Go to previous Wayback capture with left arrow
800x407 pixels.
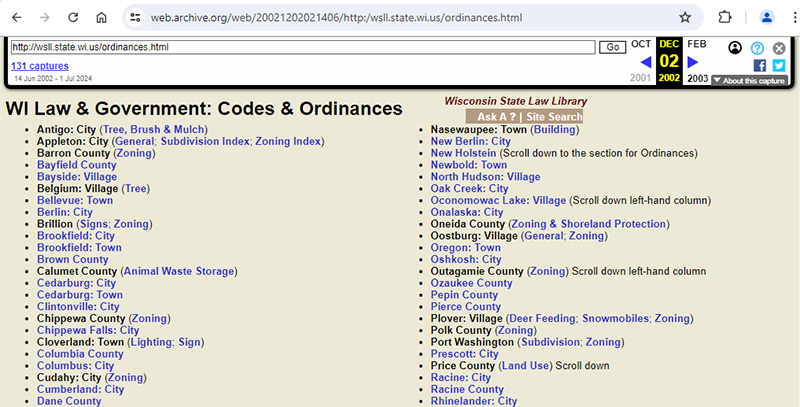click(645, 62)
